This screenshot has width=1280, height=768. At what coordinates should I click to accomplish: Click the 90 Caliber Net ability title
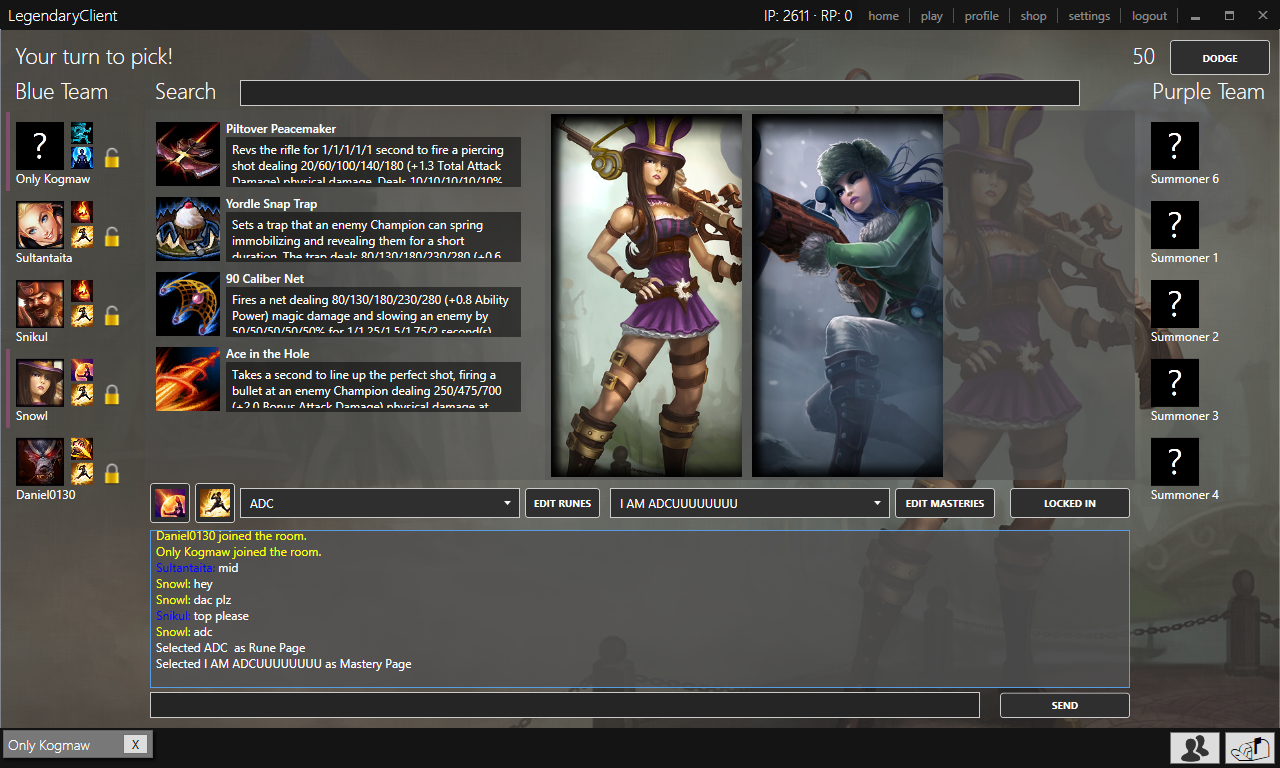[x=265, y=279]
